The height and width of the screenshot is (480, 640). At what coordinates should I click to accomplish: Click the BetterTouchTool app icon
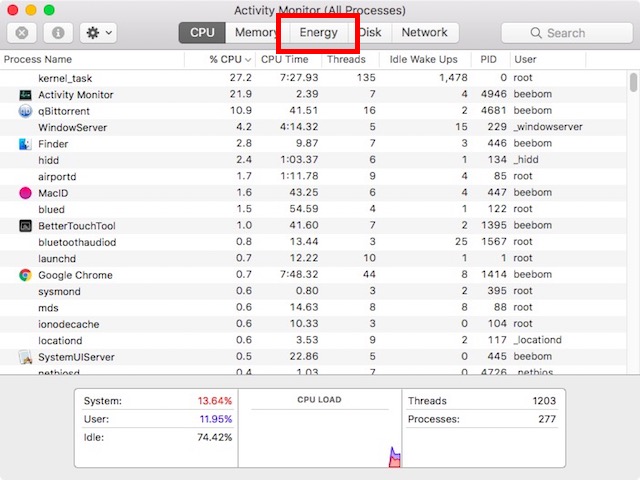(x=25, y=226)
